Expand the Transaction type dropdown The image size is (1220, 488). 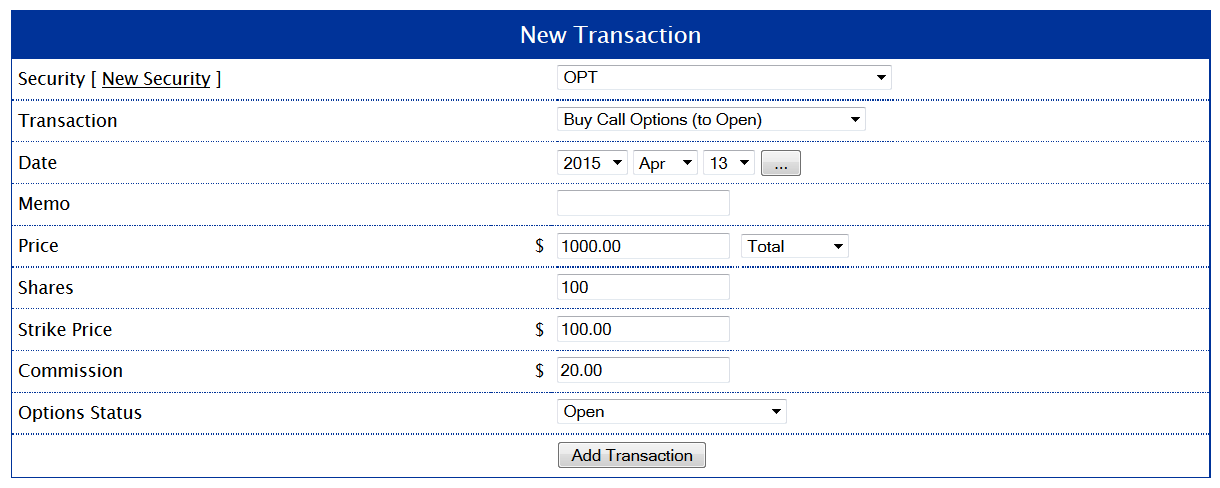point(710,120)
